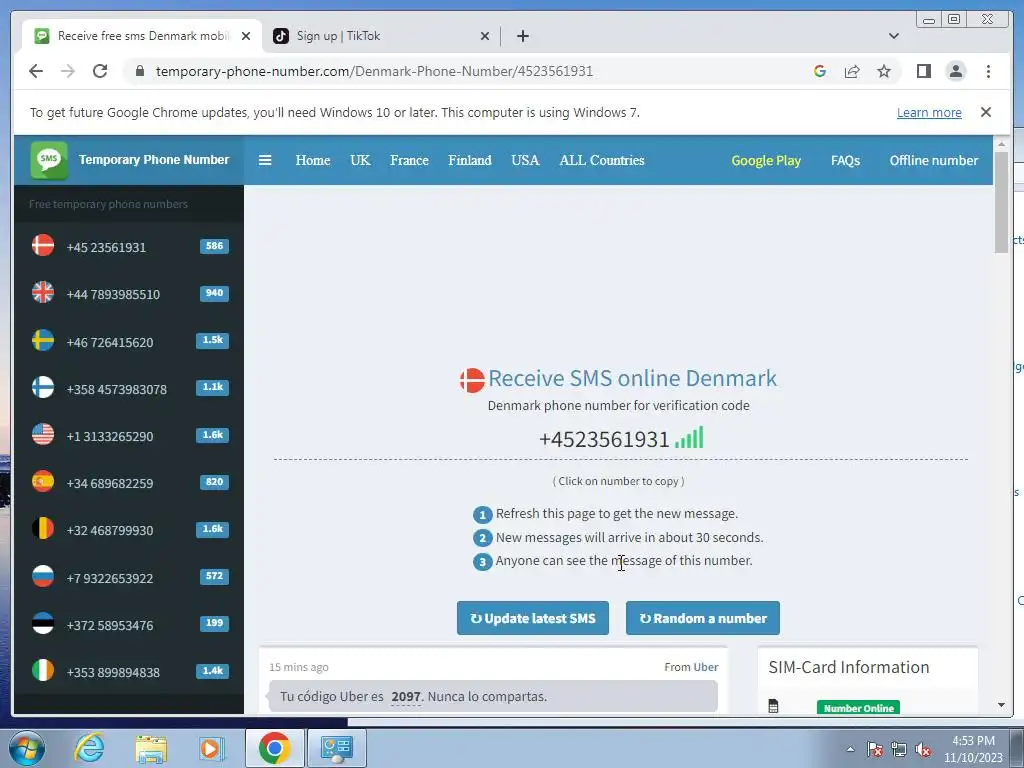This screenshot has width=1024, height=768.
Task: Select UK number +44 7893985510
Action: point(129,294)
